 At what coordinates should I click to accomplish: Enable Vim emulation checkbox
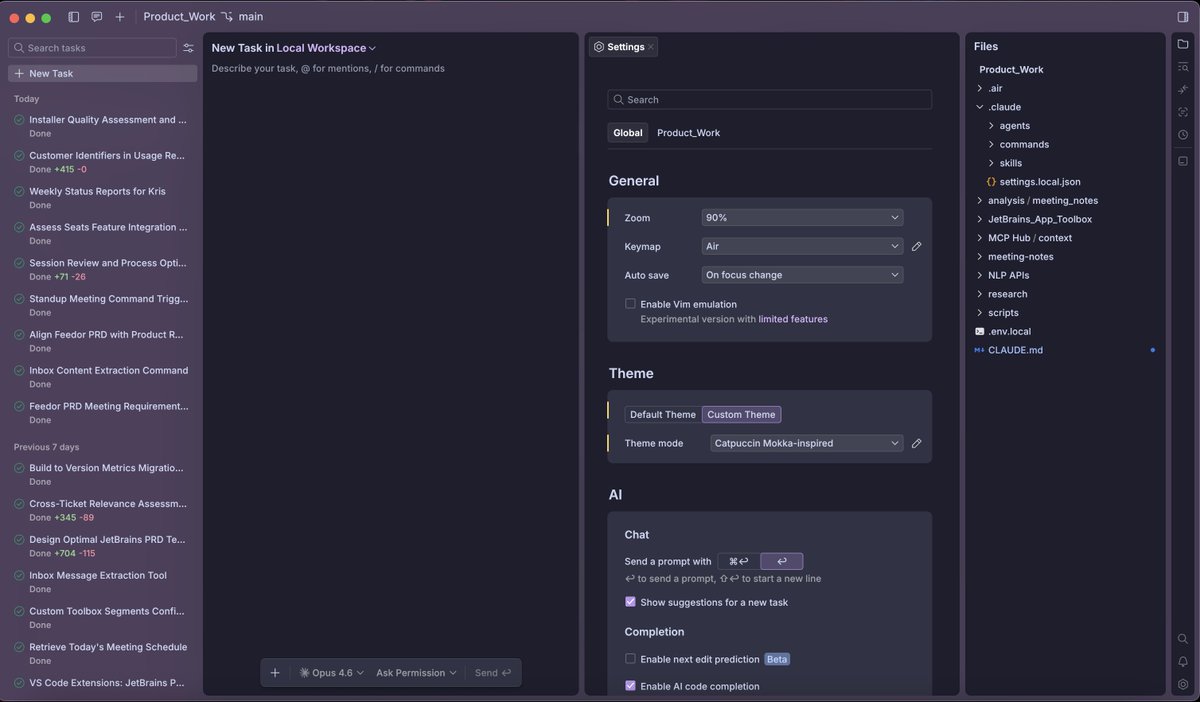630,304
